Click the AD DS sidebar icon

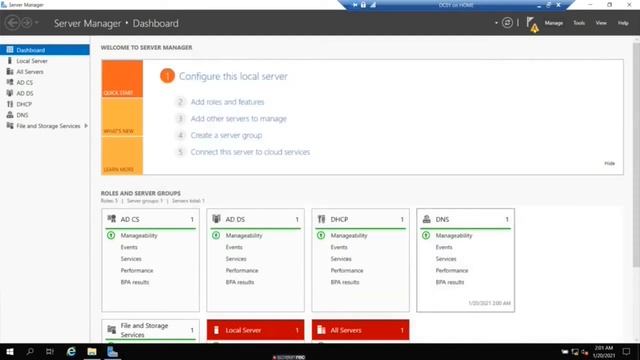[x=10, y=93]
